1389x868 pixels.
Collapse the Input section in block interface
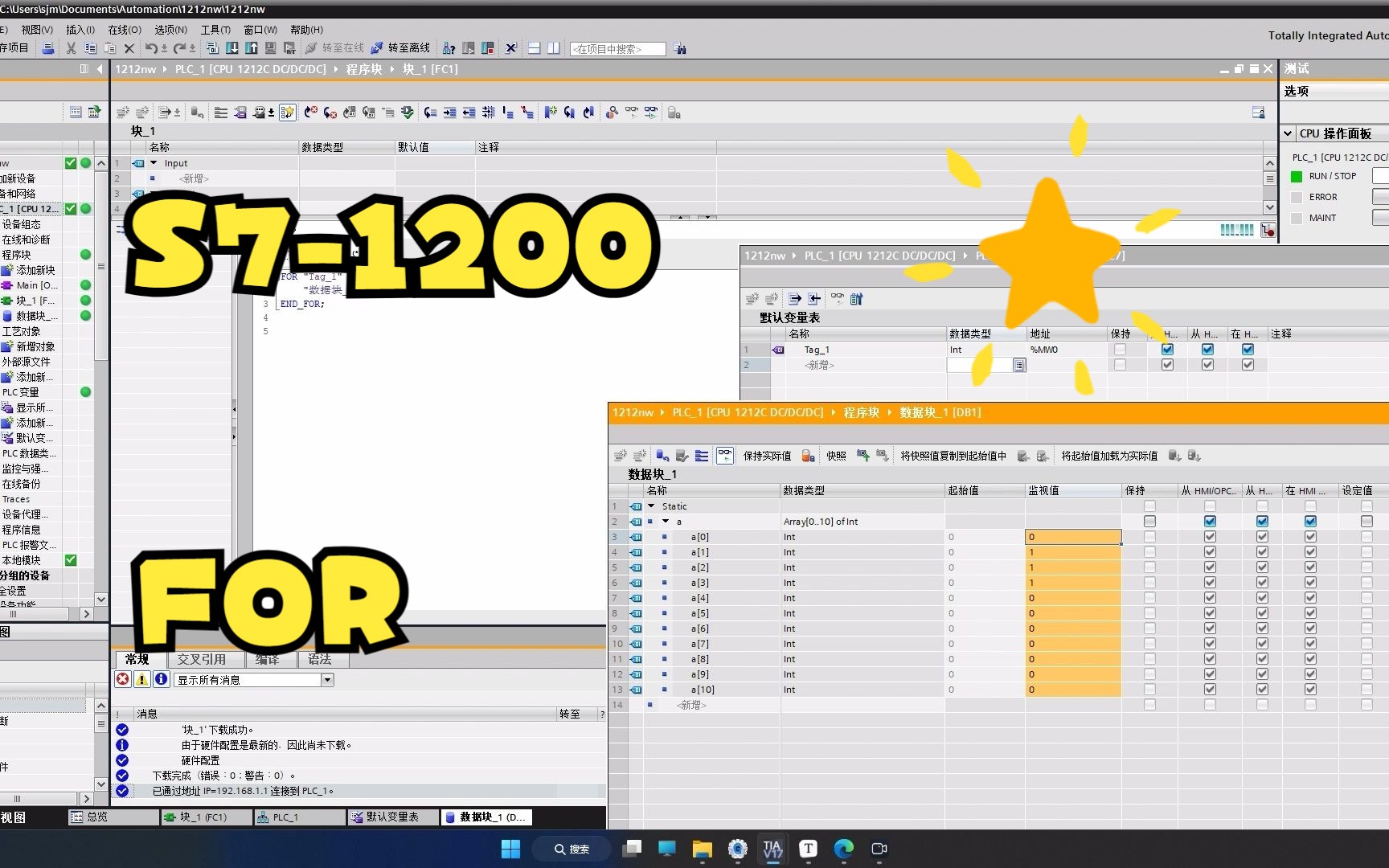(x=154, y=163)
